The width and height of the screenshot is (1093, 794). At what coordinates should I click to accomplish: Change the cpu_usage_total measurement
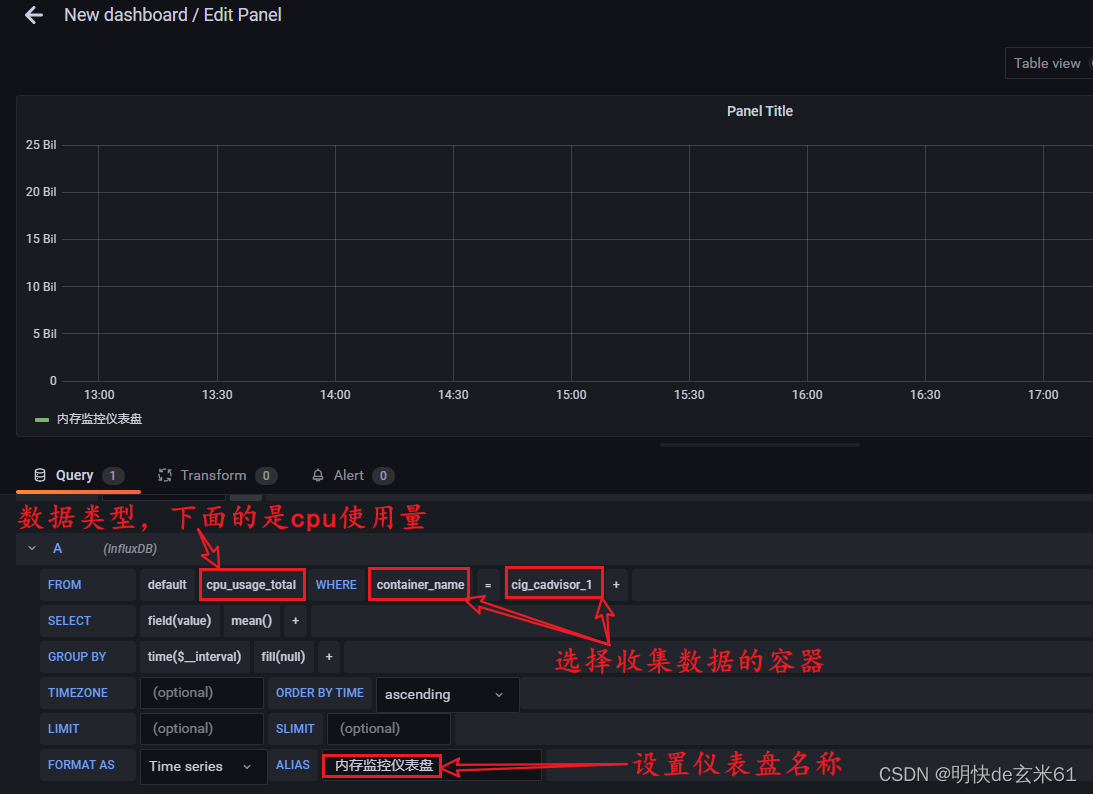point(252,585)
